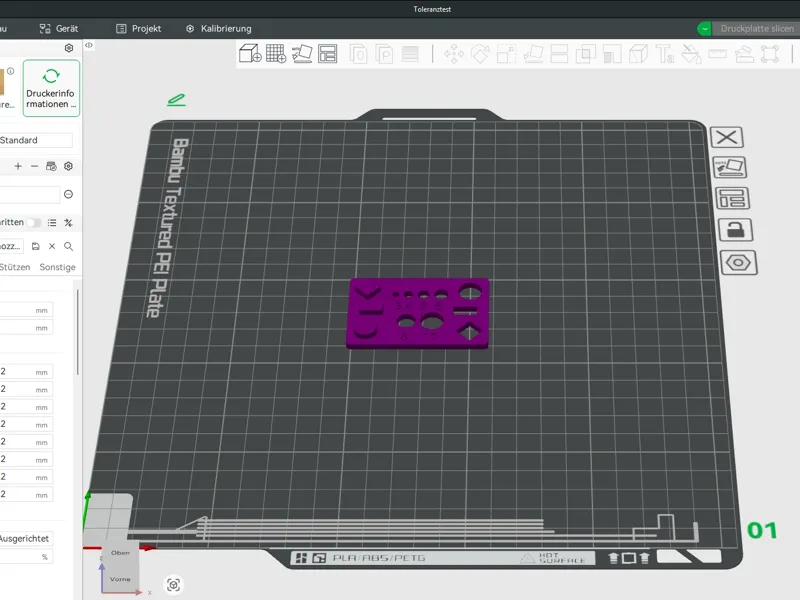Remove a filament with the minus icon
Screen dimensions: 800x600
(34, 166)
